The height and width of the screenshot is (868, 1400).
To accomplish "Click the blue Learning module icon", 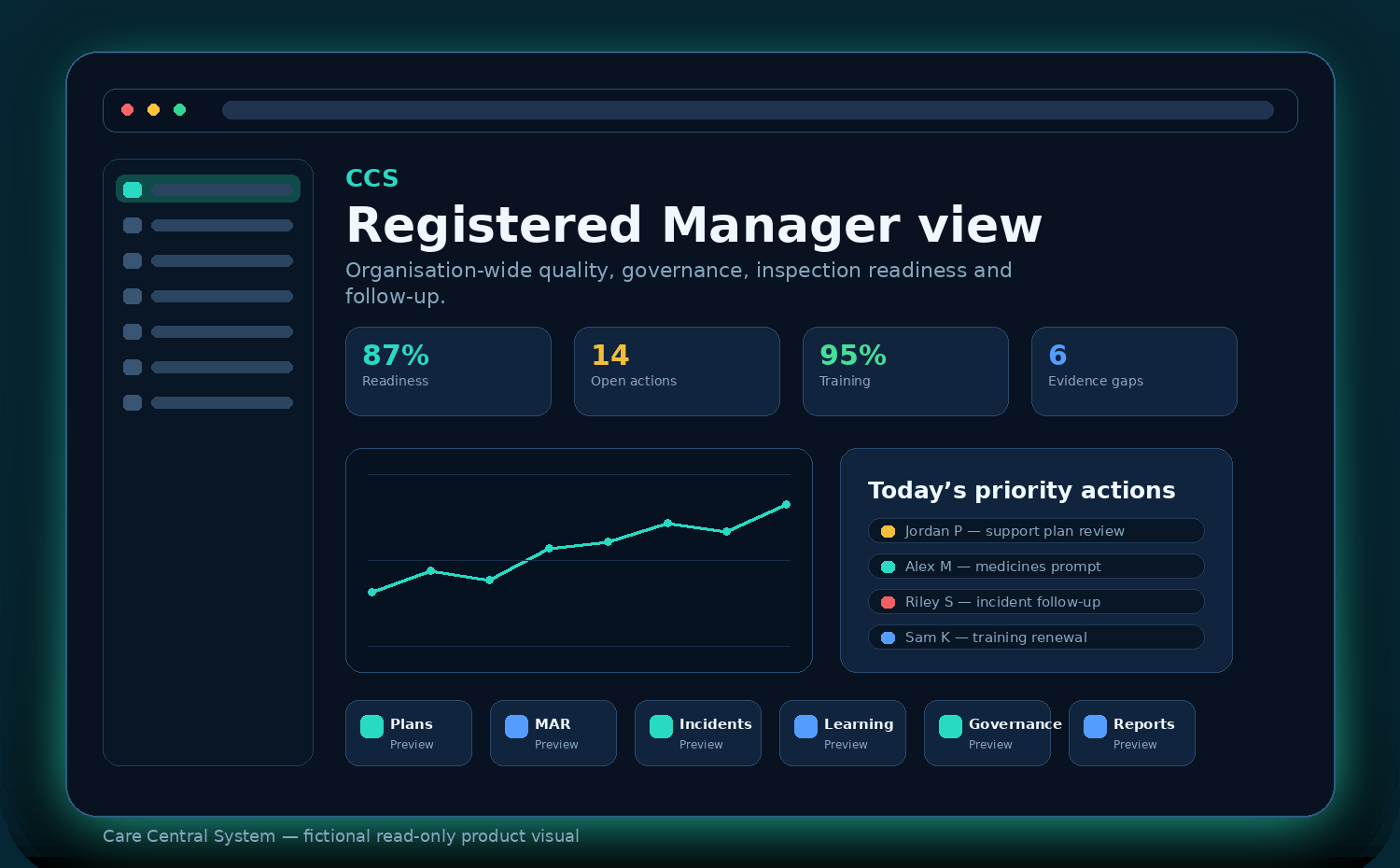I will tap(805, 726).
